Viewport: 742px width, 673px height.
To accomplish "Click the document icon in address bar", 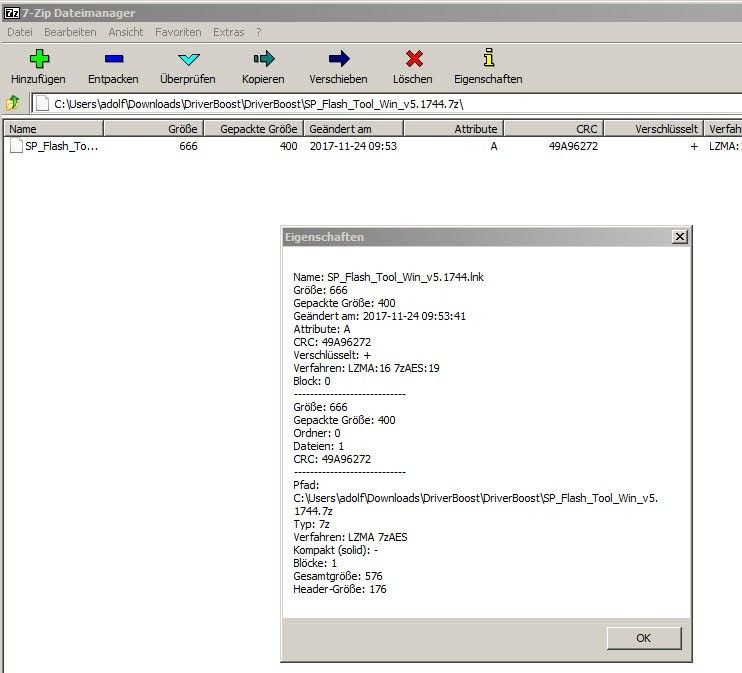I will tap(42, 103).
